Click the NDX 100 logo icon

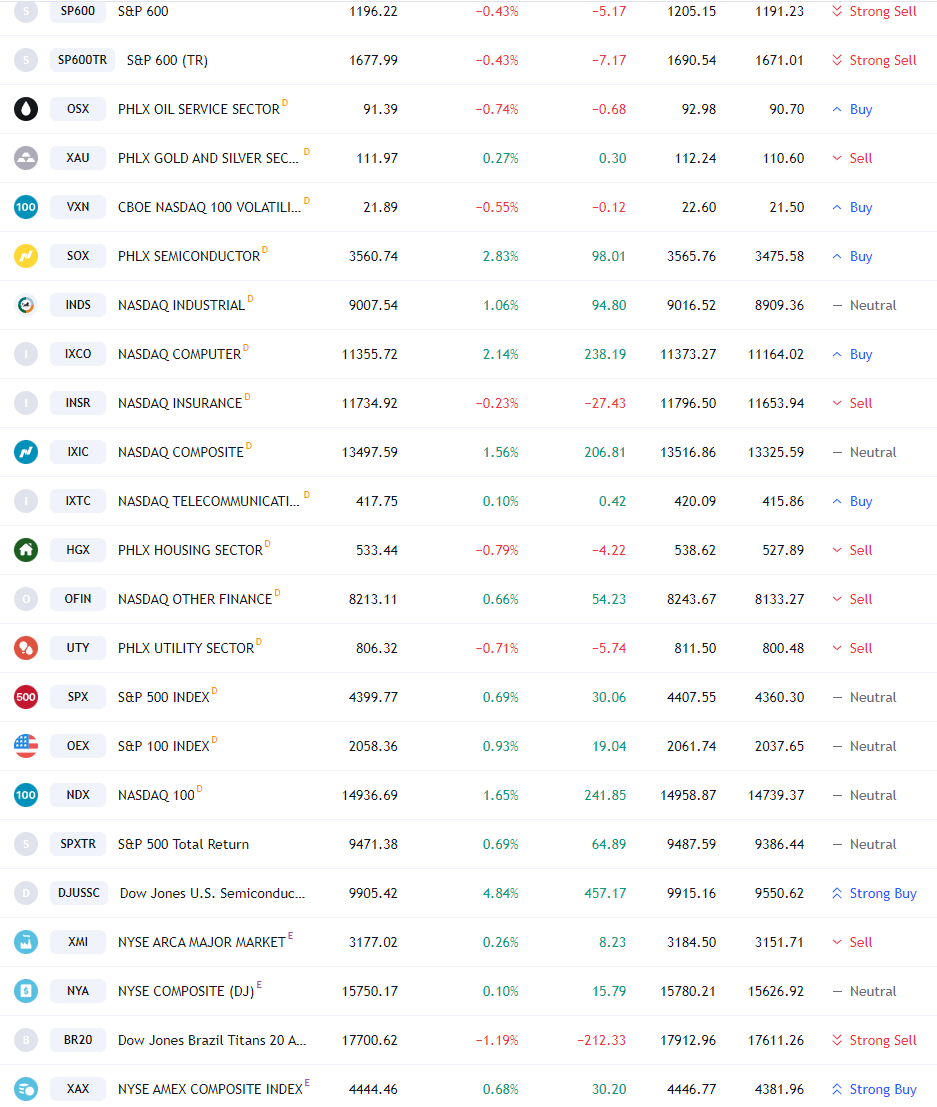point(26,795)
